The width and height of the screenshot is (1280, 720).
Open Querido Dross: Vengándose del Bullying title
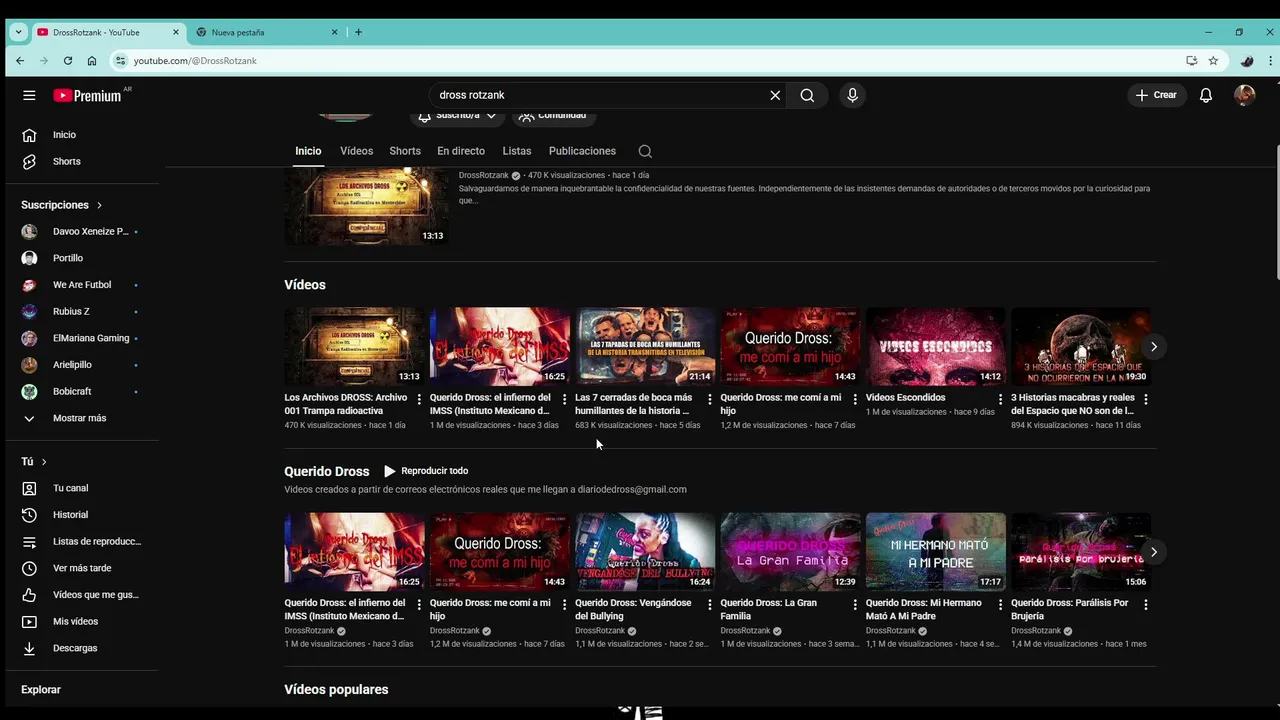coord(633,610)
